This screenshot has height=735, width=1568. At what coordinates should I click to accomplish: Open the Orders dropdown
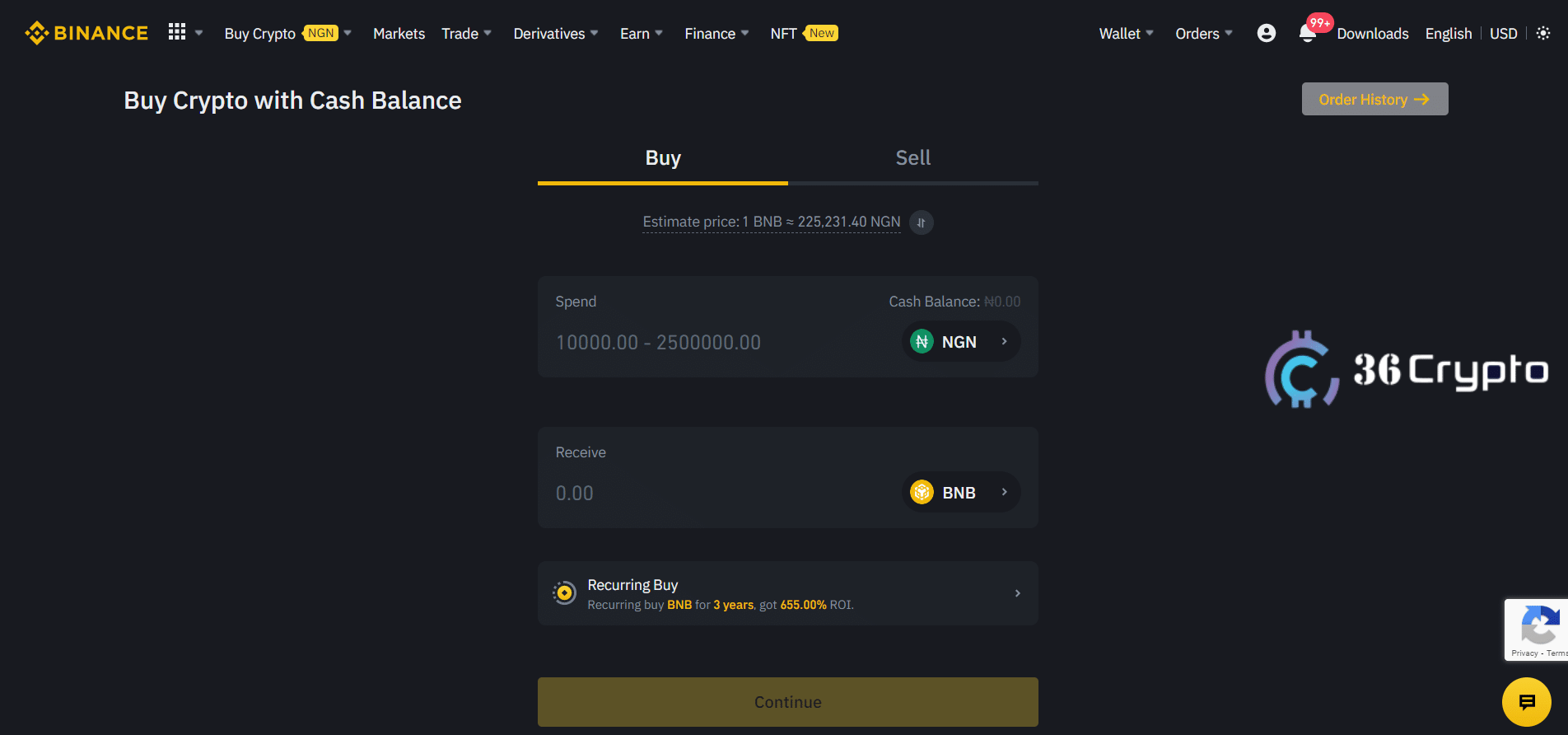point(1203,34)
